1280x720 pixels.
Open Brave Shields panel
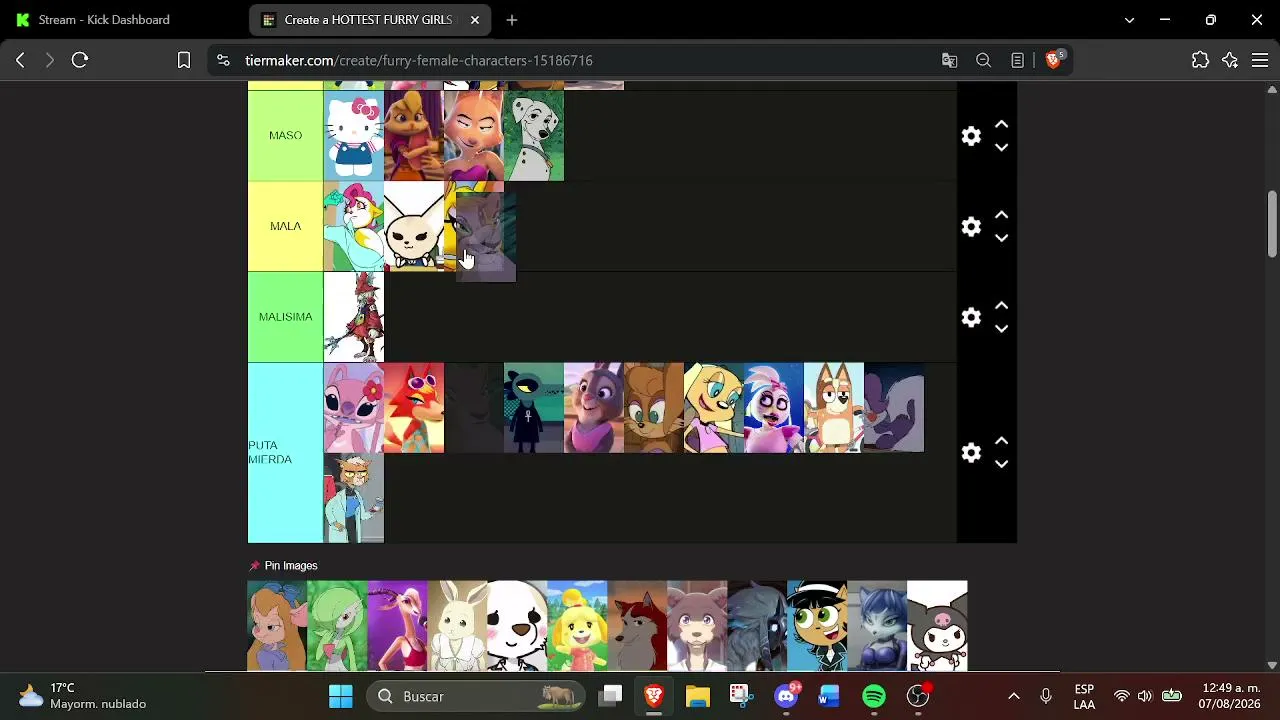click(x=1054, y=60)
